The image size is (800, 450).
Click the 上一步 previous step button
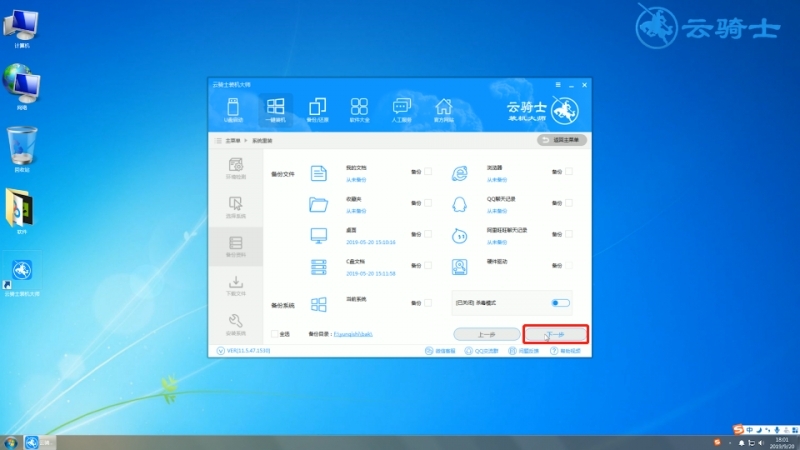click(x=487, y=334)
